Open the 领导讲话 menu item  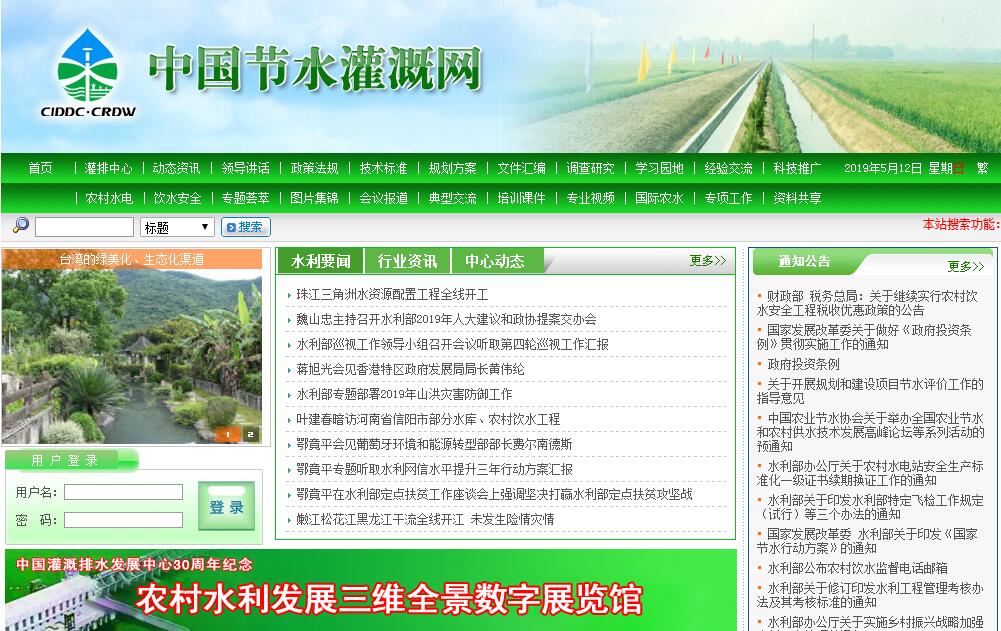(x=246, y=168)
